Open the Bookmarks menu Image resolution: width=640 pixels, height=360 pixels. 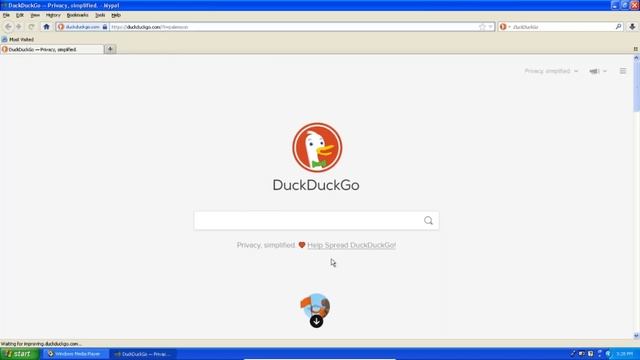[78, 15]
